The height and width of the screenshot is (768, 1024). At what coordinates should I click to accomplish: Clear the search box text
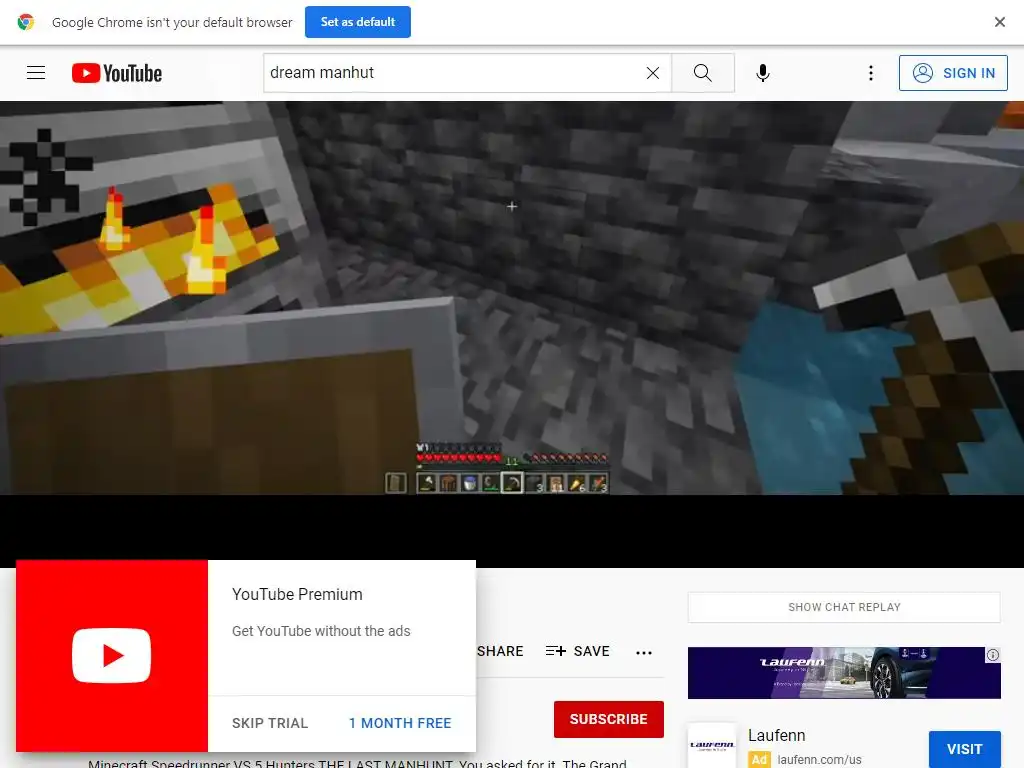652,73
